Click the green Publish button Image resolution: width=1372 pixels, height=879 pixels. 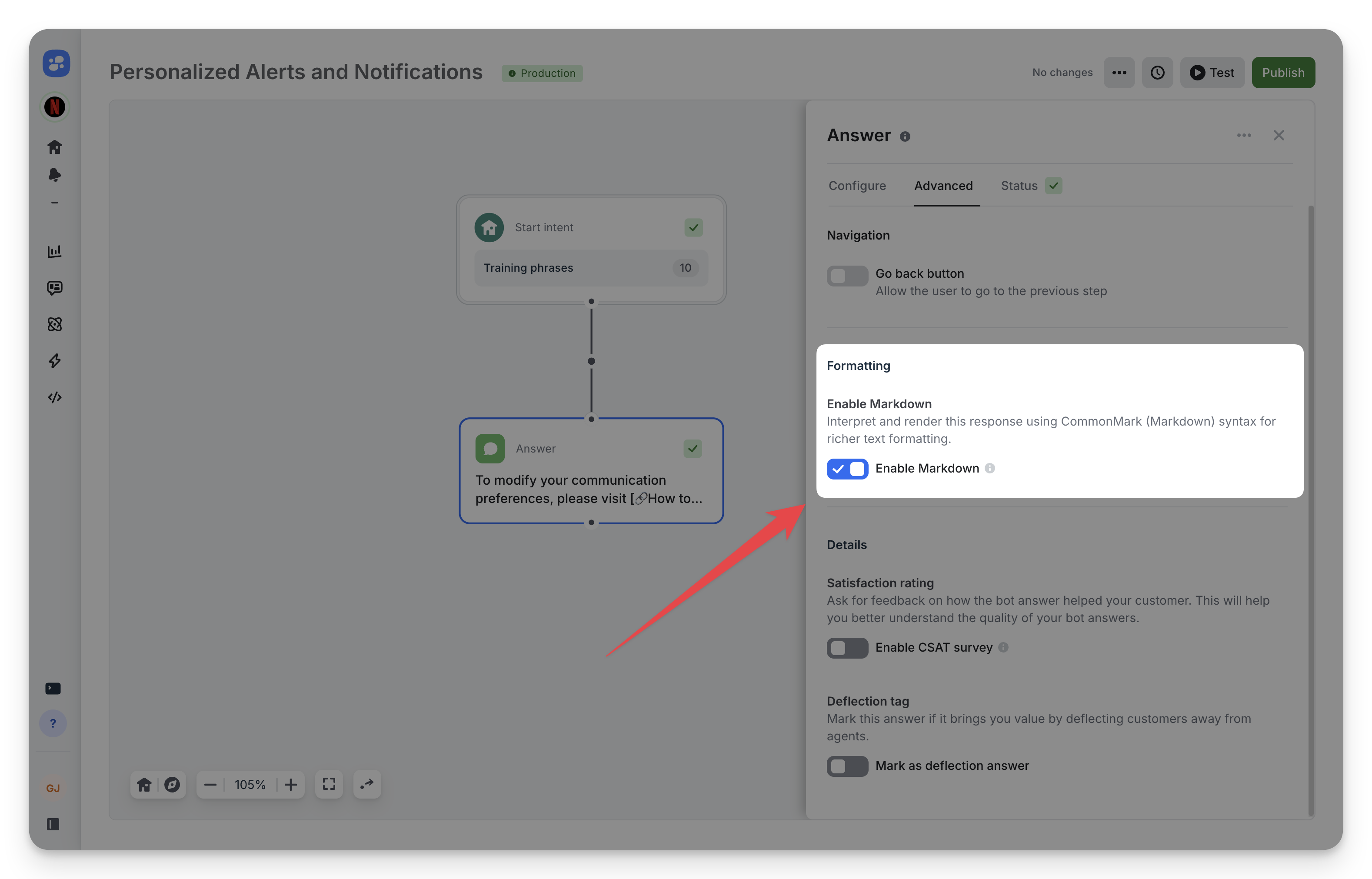pyautogui.click(x=1282, y=73)
